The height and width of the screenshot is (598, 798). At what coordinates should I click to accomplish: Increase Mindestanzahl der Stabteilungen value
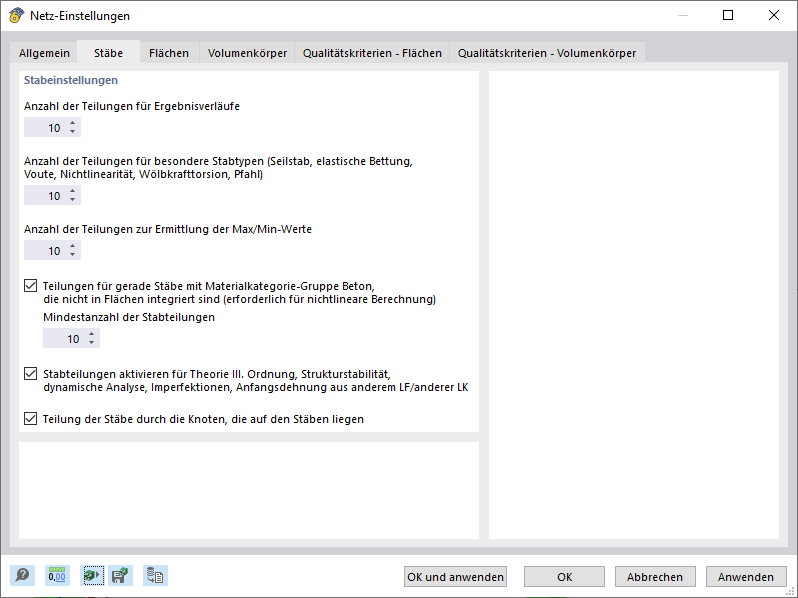click(92, 334)
